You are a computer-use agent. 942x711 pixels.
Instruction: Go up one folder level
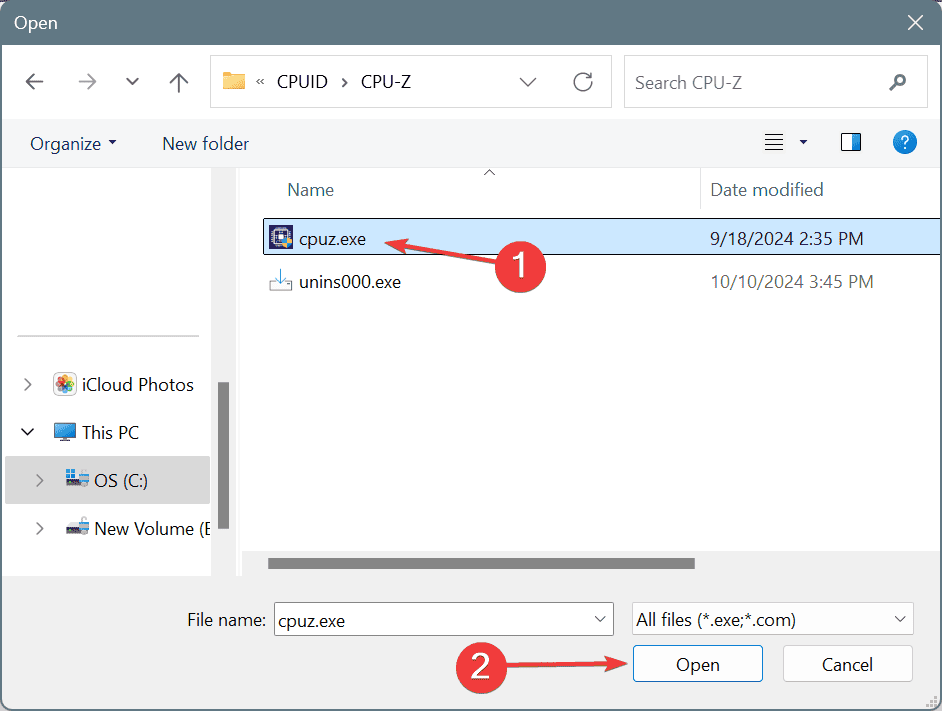(178, 82)
